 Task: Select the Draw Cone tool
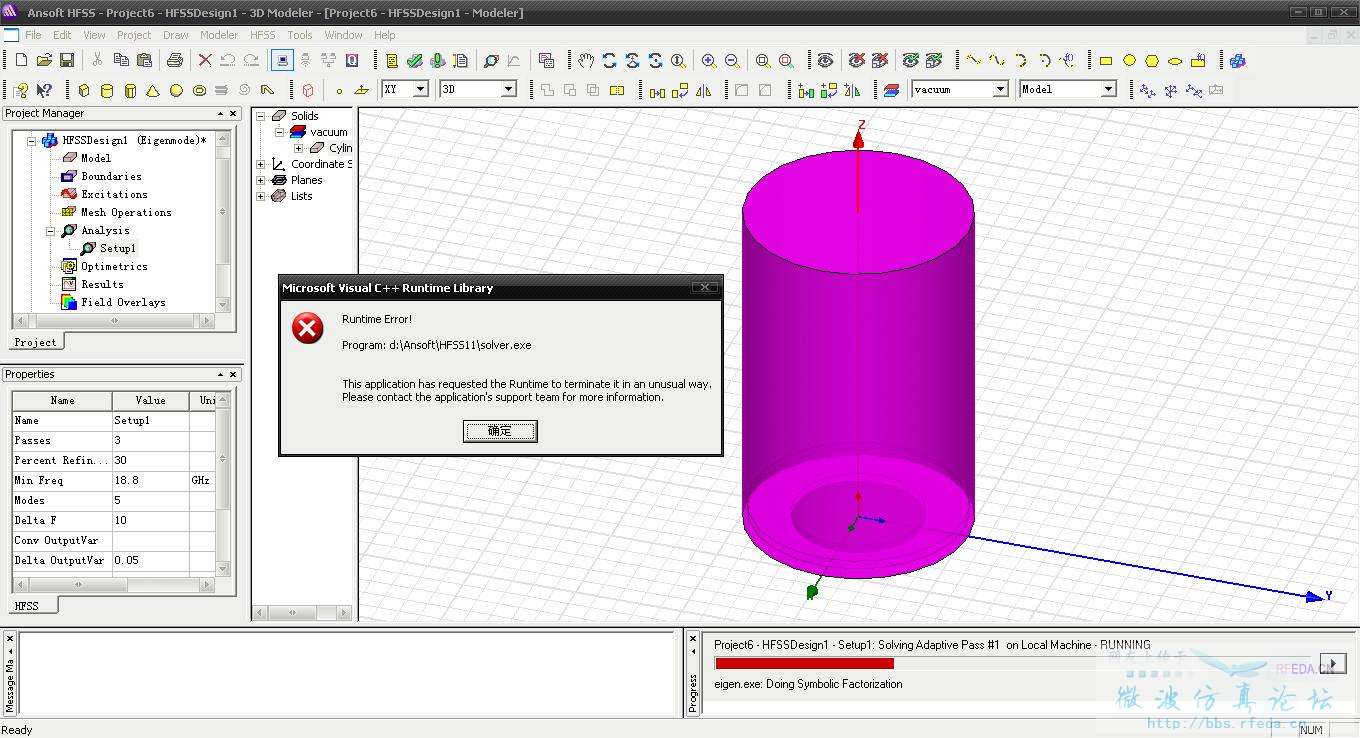tap(153, 90)
